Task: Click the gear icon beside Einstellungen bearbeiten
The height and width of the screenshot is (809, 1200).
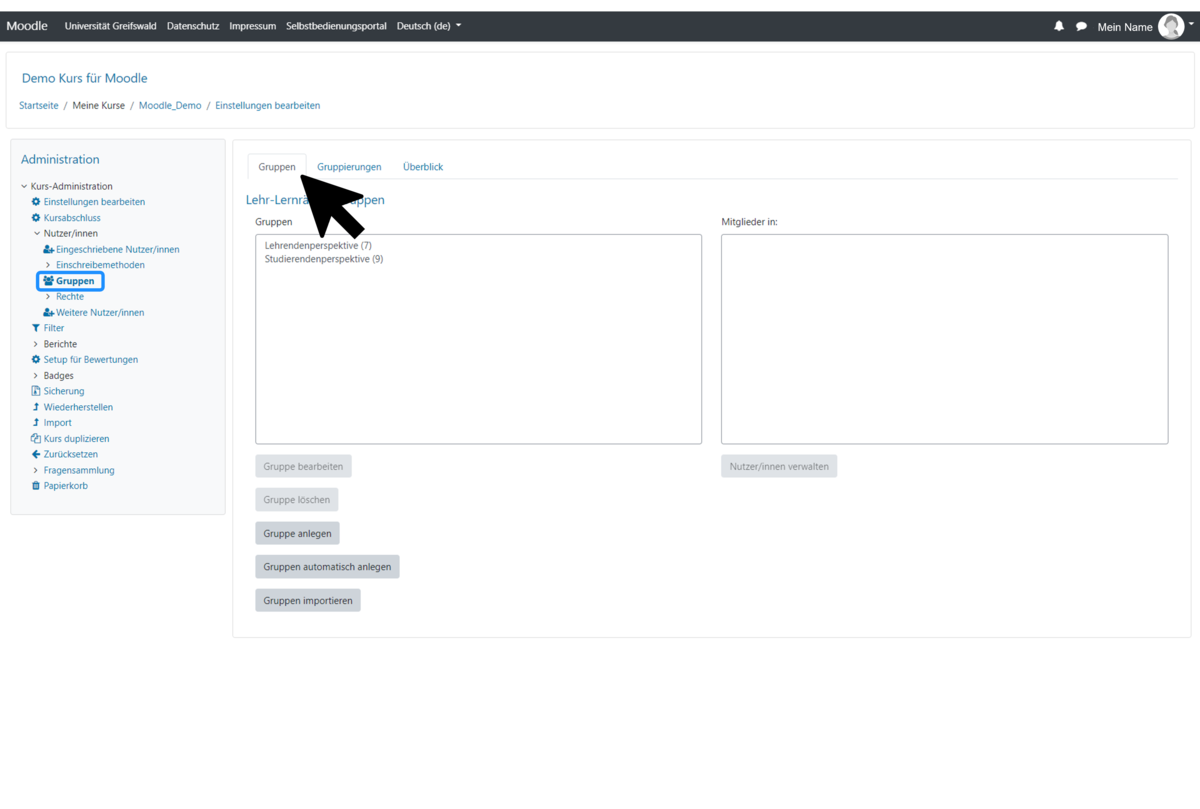Action: (36, 202)
